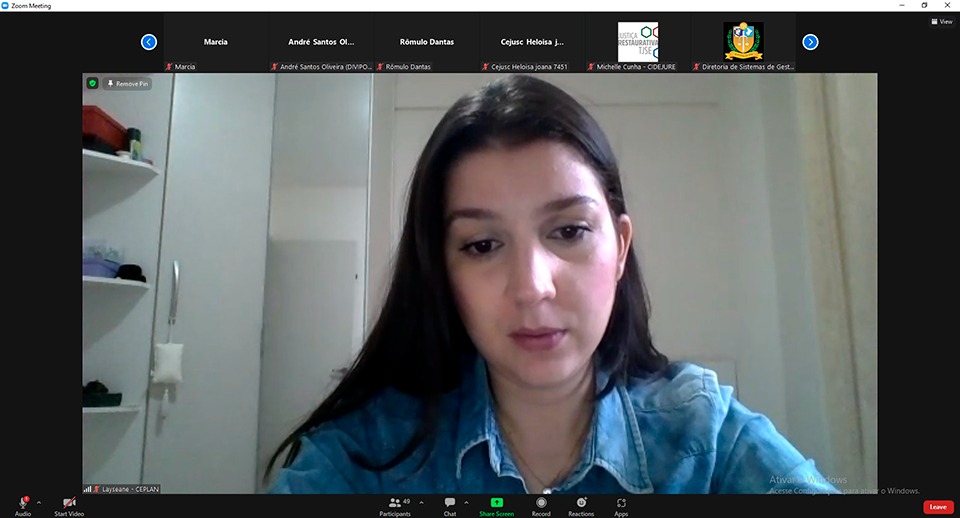Viewport: 960px width, 518px height.
Task: Open the View layout menu
Action: pos(940,21)
